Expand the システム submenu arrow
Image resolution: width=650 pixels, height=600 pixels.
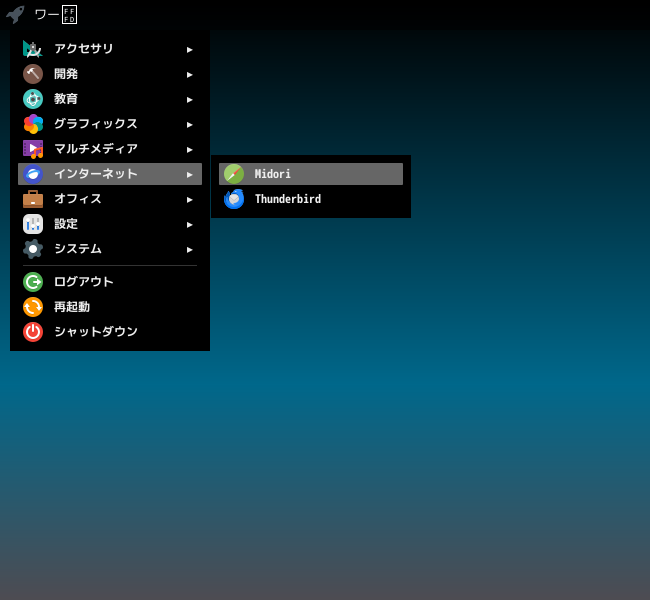(189, 250)
